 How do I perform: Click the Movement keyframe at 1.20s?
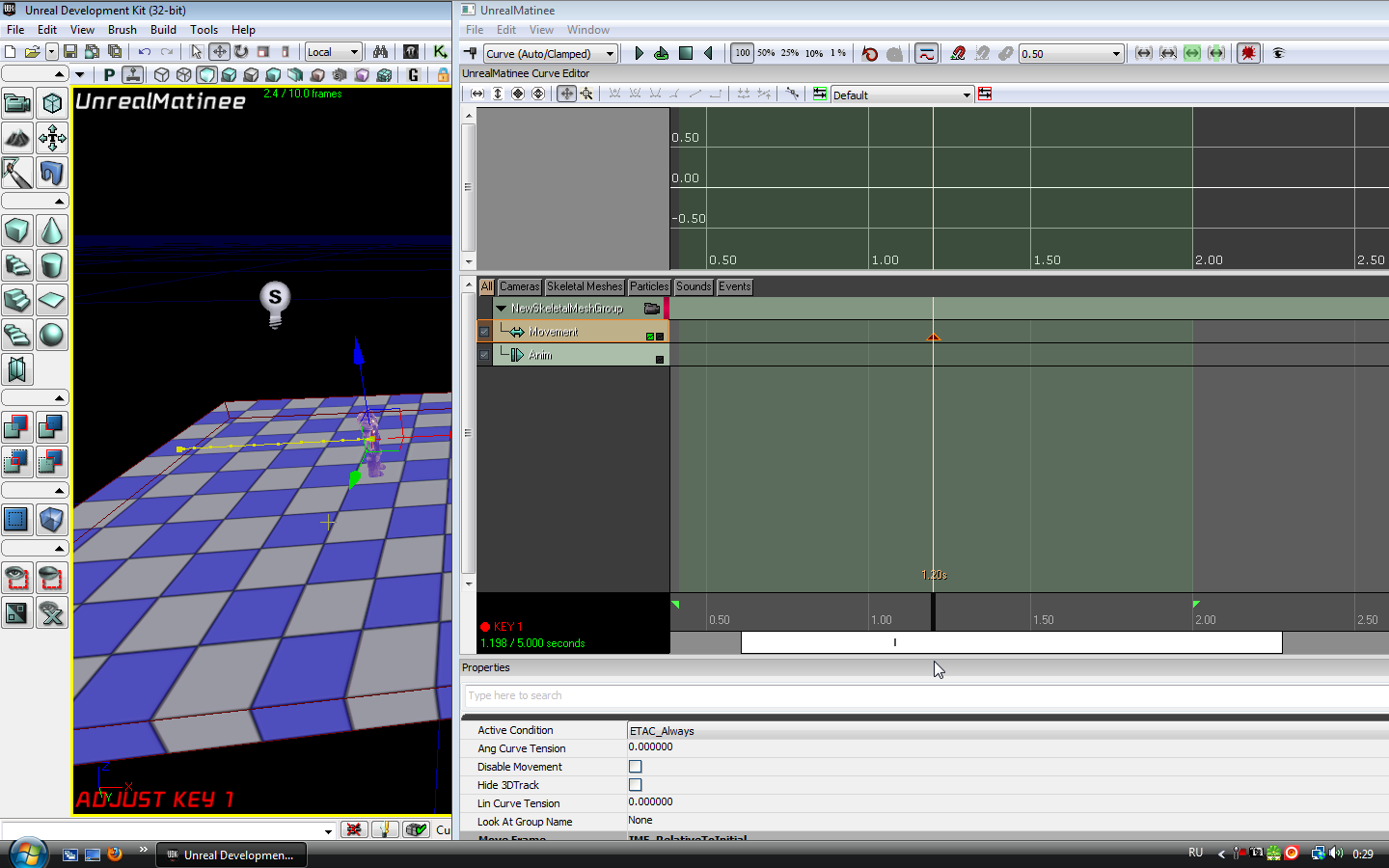click(x=933, y=338)
